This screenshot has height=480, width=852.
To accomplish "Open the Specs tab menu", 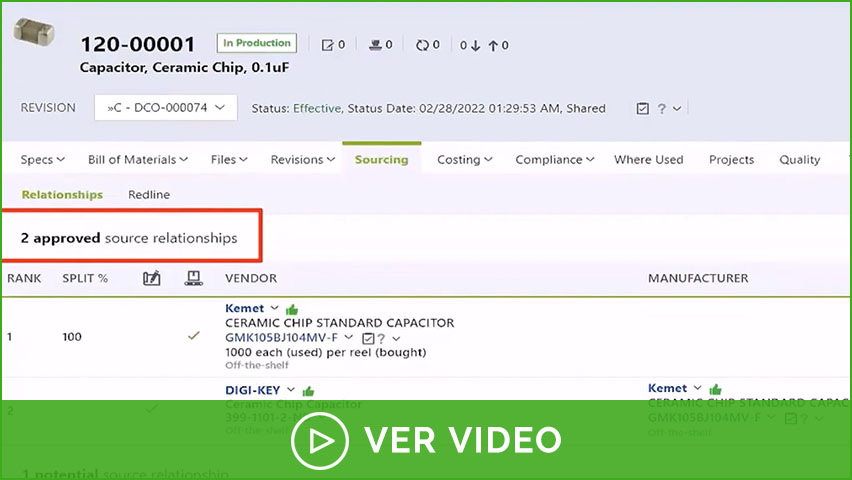I will coord(42,160).
